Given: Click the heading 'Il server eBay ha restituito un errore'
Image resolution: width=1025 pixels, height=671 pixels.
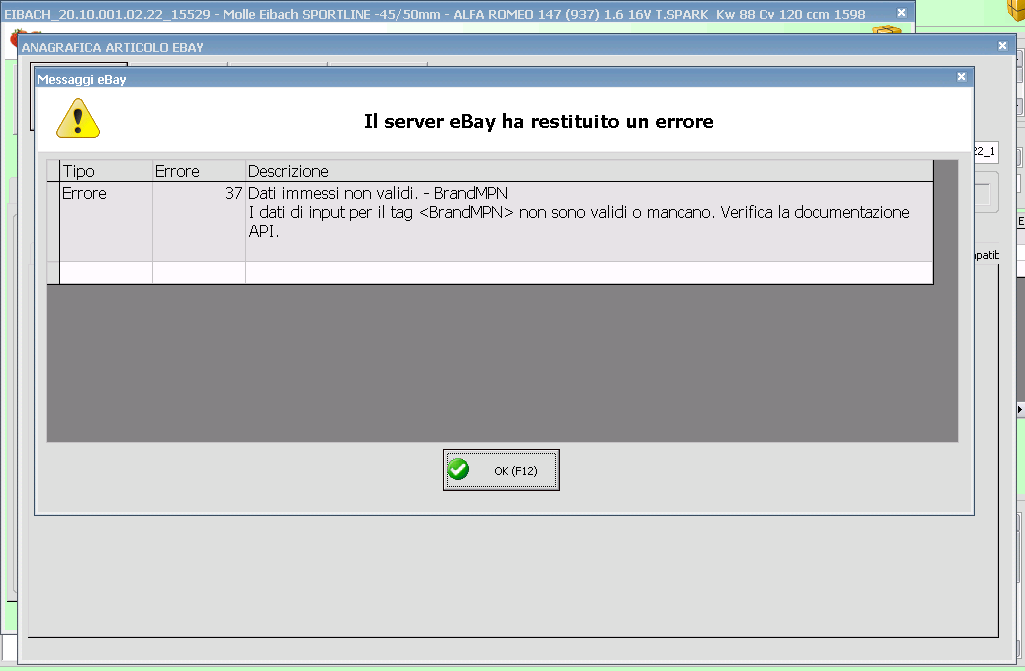Looking at the screenshot, I should tap(539, 122).
